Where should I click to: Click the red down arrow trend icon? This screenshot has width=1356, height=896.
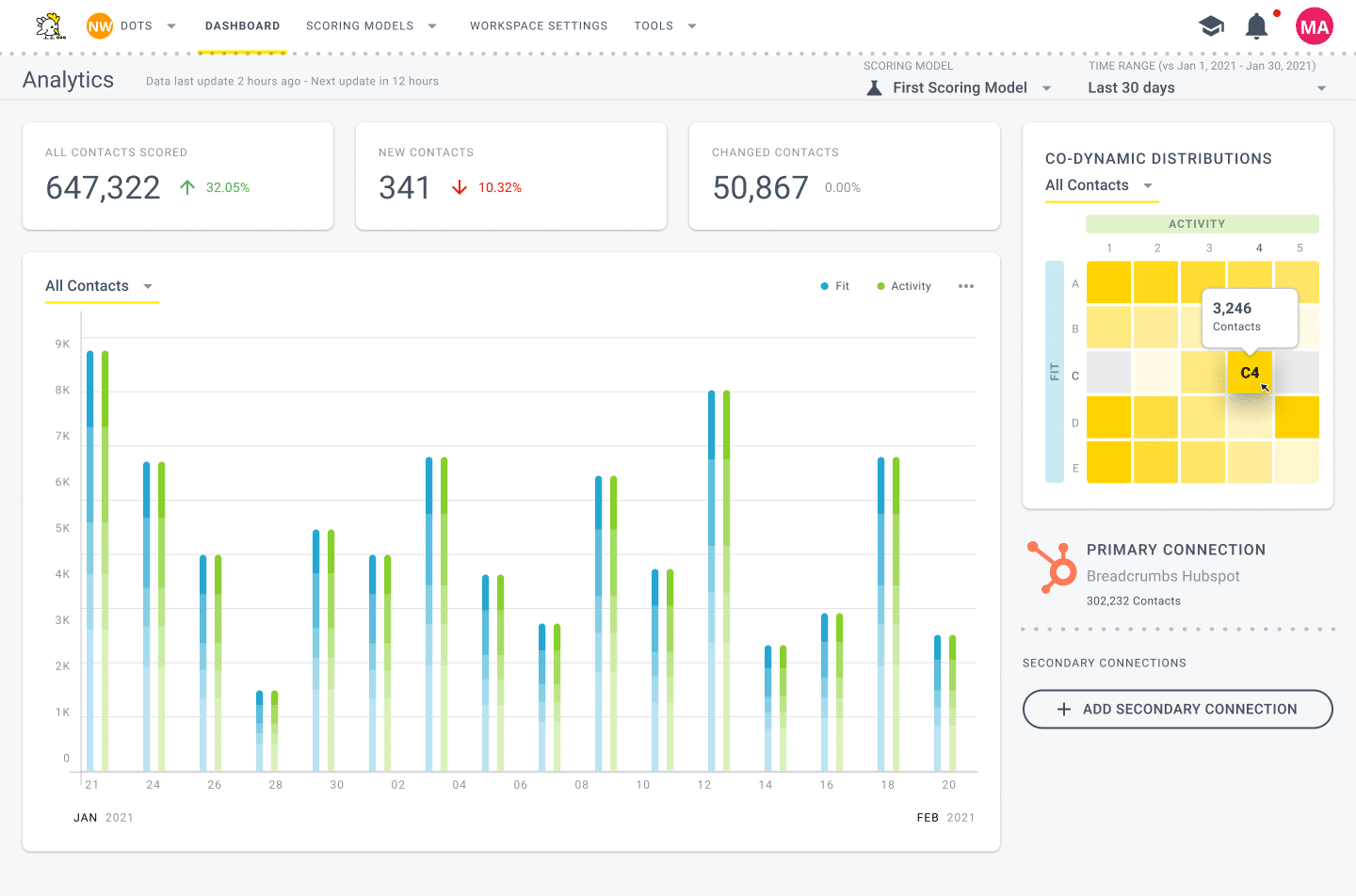[x=460, y=187]
